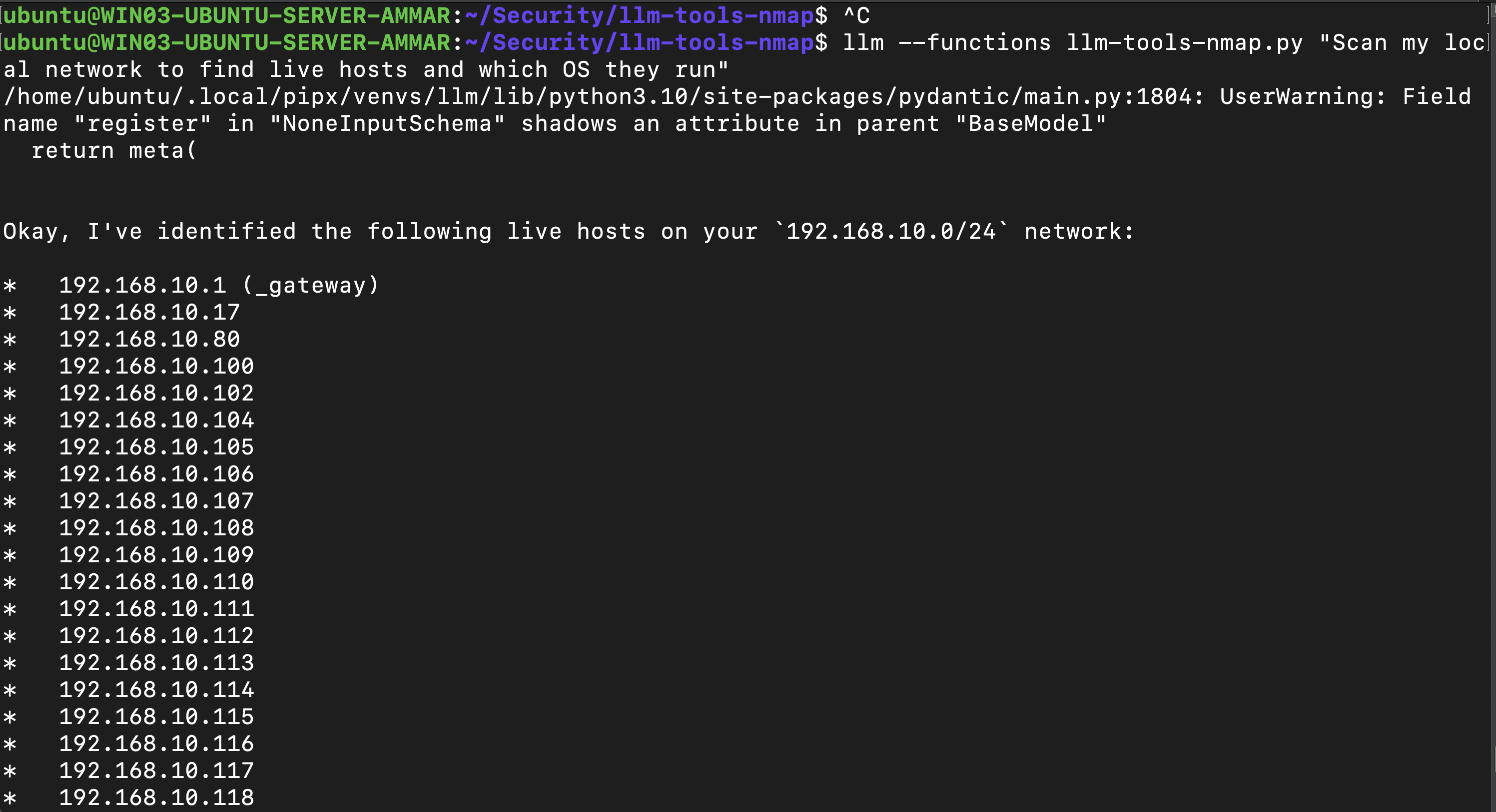Image resolution: width=1496 pixels, height=812 pixels.
Task: Click the "return meta(" warning line
Action: (114, 151)
